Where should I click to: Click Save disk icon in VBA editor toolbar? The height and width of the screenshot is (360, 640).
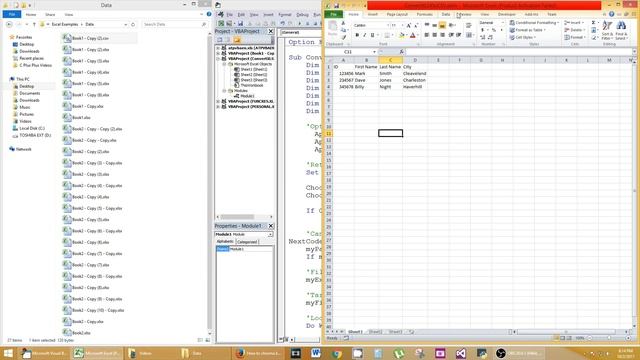[240, 24]
